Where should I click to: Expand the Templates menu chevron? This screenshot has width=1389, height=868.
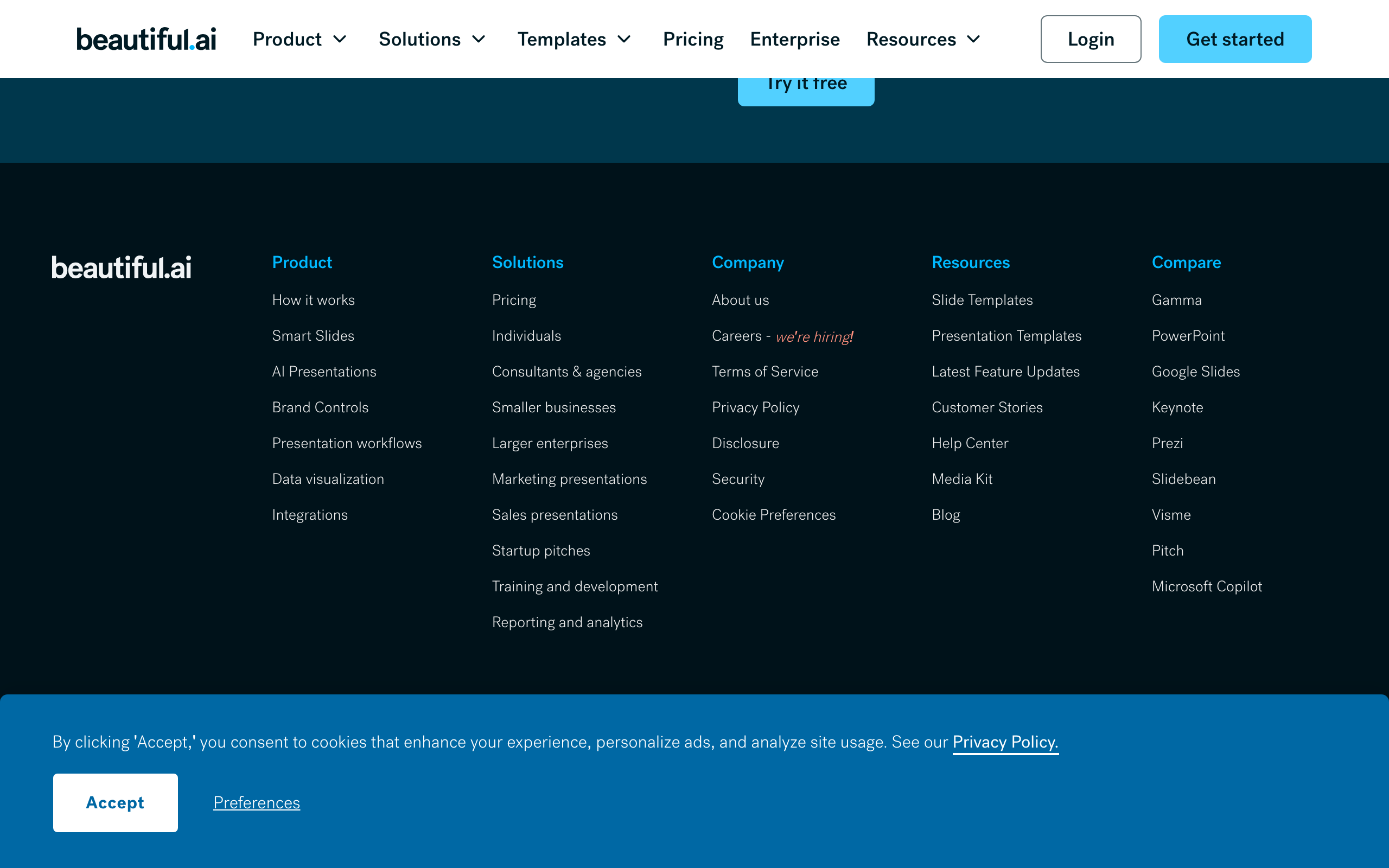pyautogui.click(x=624, y=39)
